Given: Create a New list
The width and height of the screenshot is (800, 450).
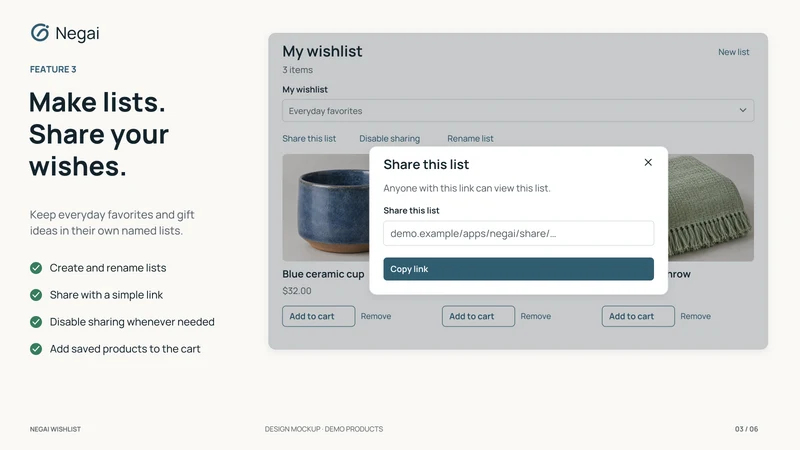Looking at the screenshot, I should tap(734, 52).
